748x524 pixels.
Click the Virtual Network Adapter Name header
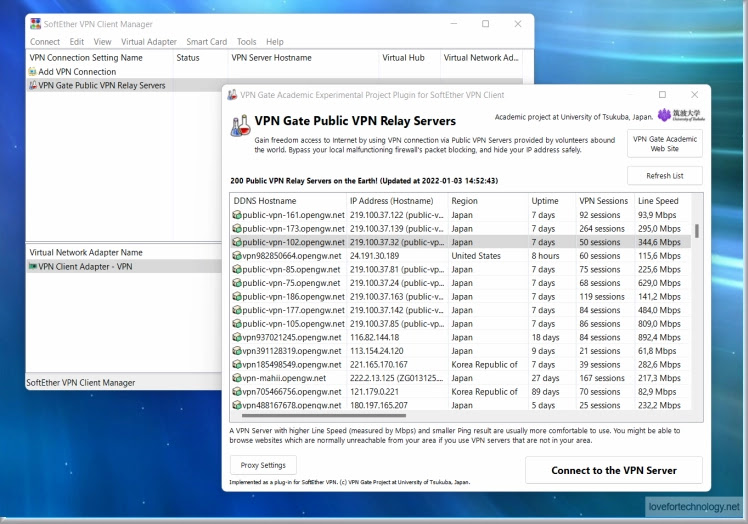click(x=86, y=252)
